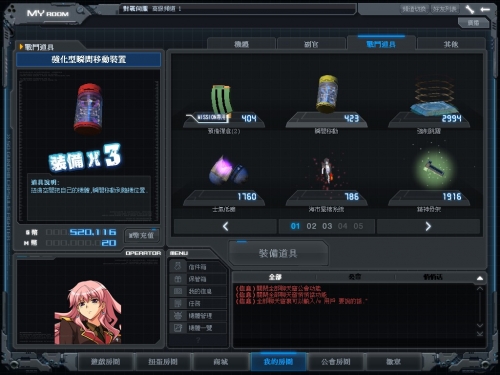This screenshot has height=375, width=500.
Task: Open the 商城 shop from bottom bar
Action: (x=220, y=362)
